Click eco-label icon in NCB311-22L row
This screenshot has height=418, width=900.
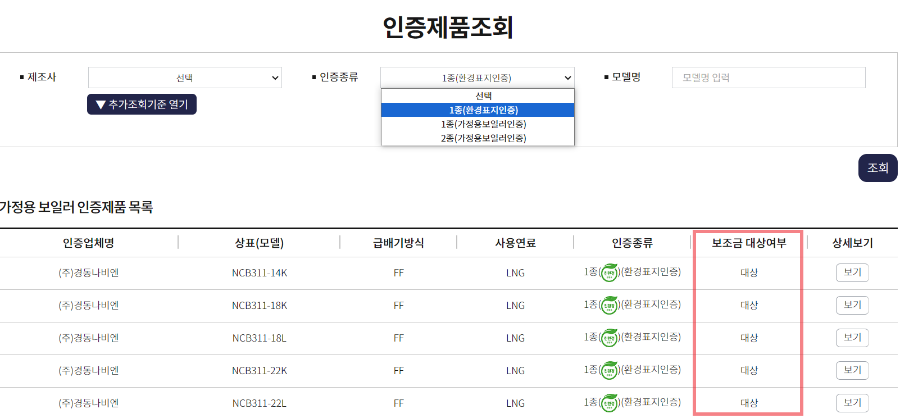(608, 402)
